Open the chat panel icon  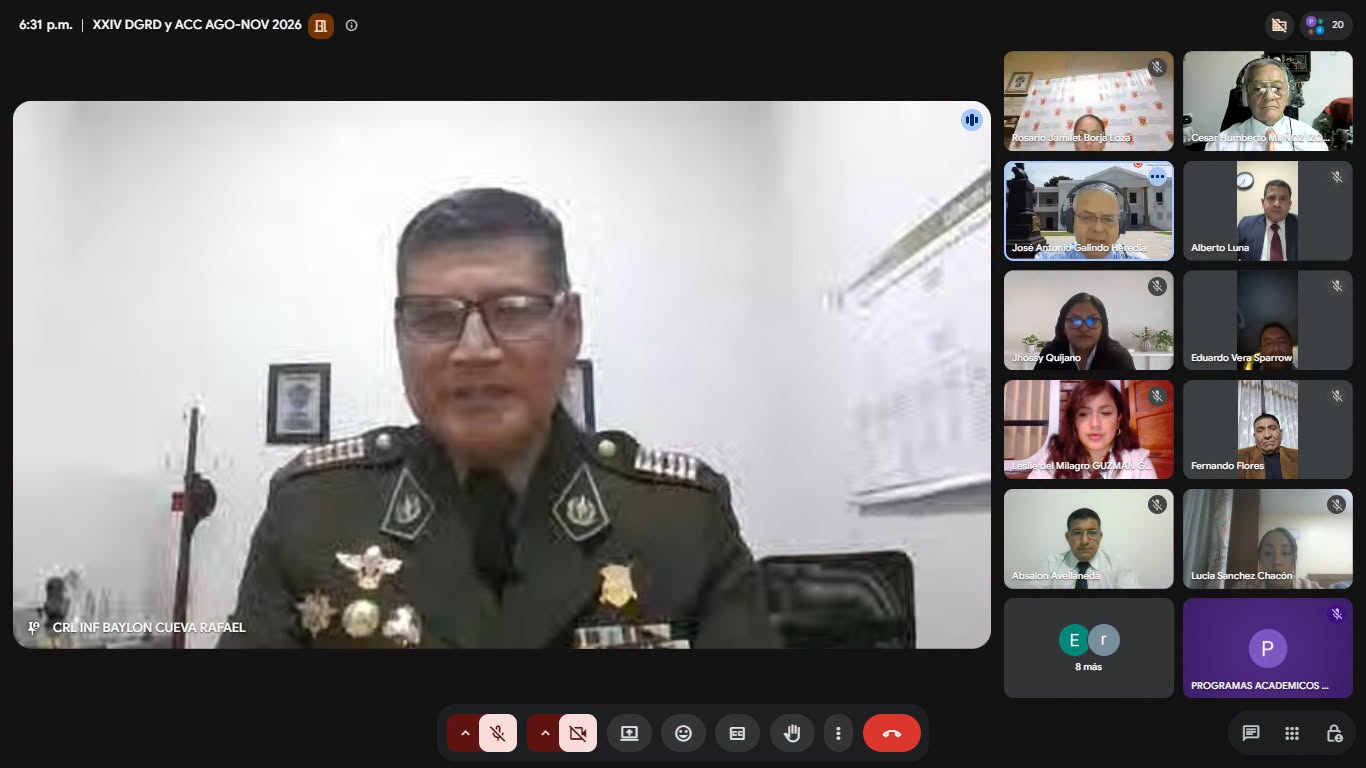[x=1251, y=733]
